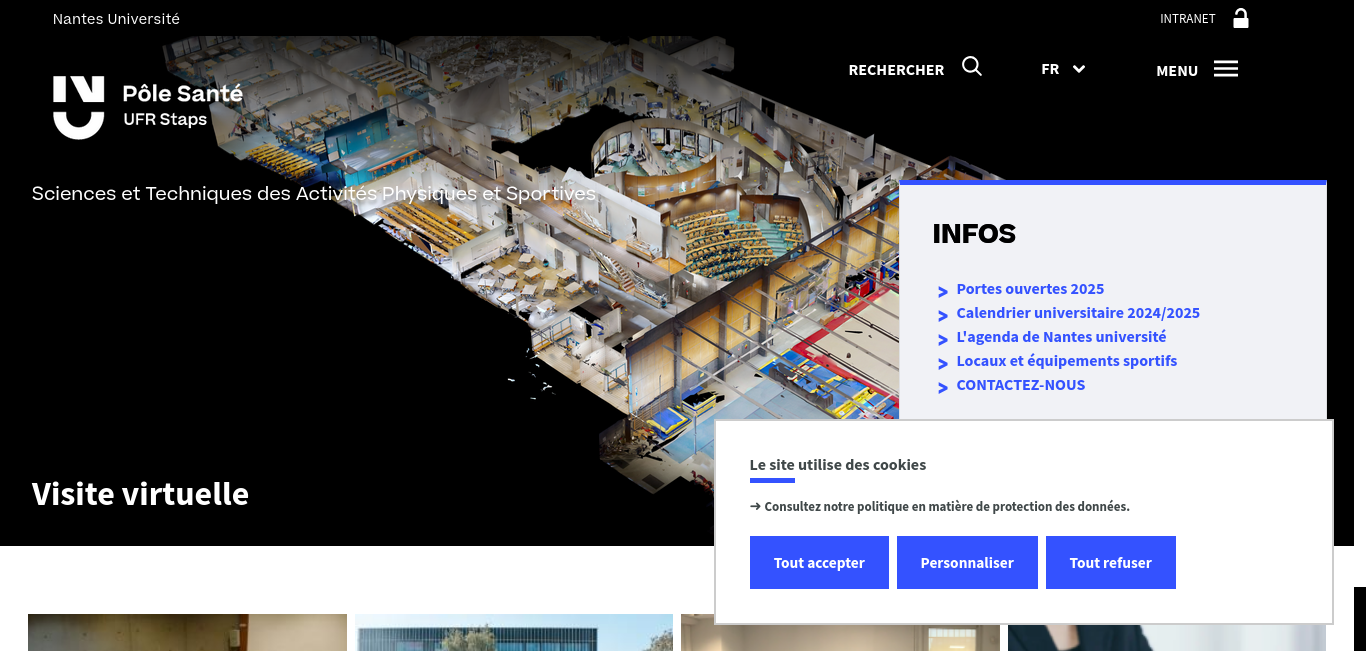Click the arrow before CONTACTEZ-NOUS

pyautogui.click(x=943, y=388)
